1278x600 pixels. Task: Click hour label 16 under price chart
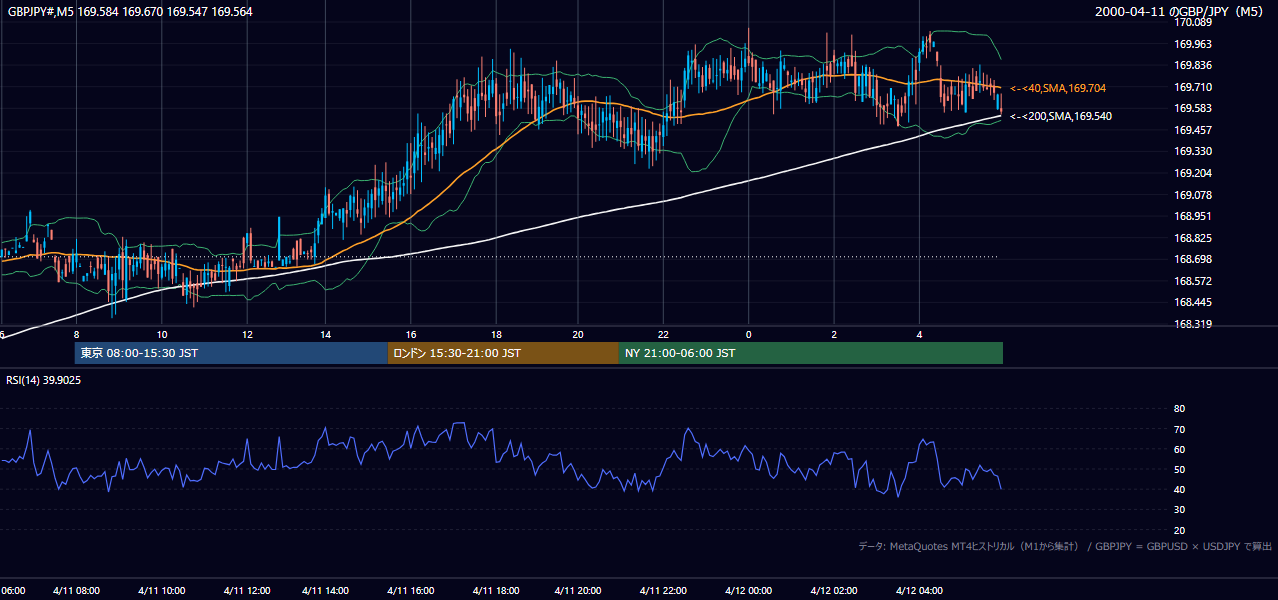click(411, 334)
